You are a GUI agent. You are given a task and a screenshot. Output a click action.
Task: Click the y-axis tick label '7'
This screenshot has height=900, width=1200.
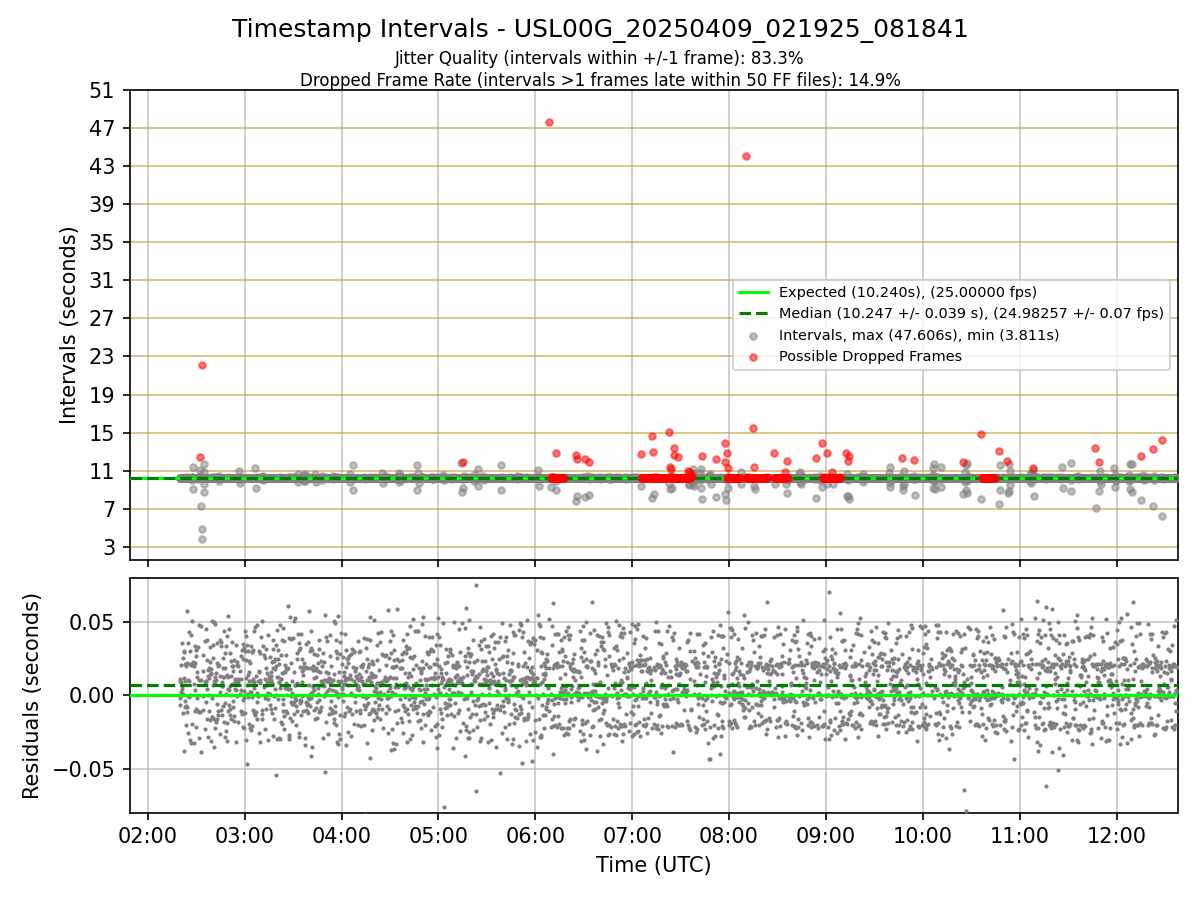(x=112, y=509)
